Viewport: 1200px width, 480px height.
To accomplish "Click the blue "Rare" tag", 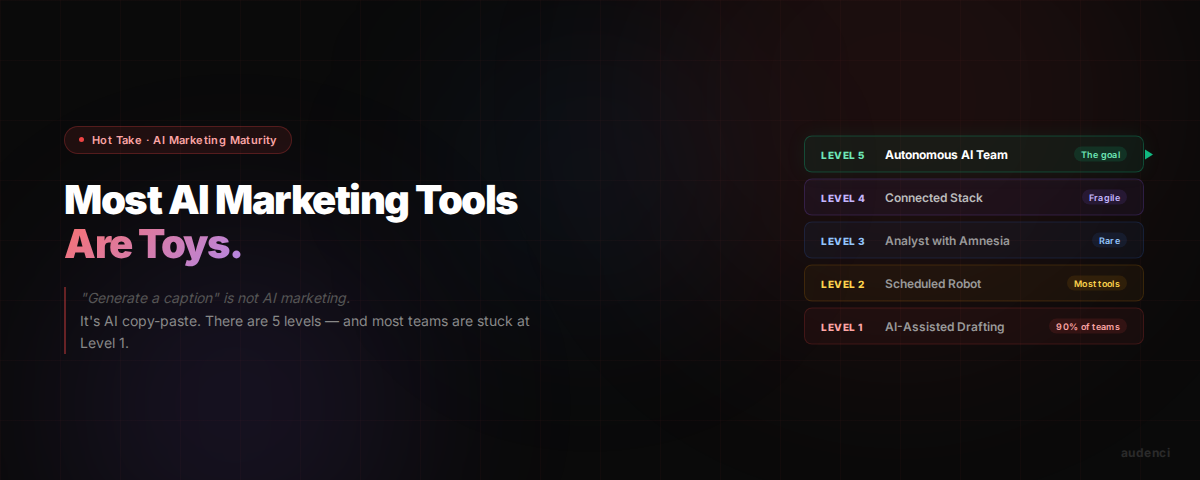I will pyautogui.click(x=1109, y=241).
